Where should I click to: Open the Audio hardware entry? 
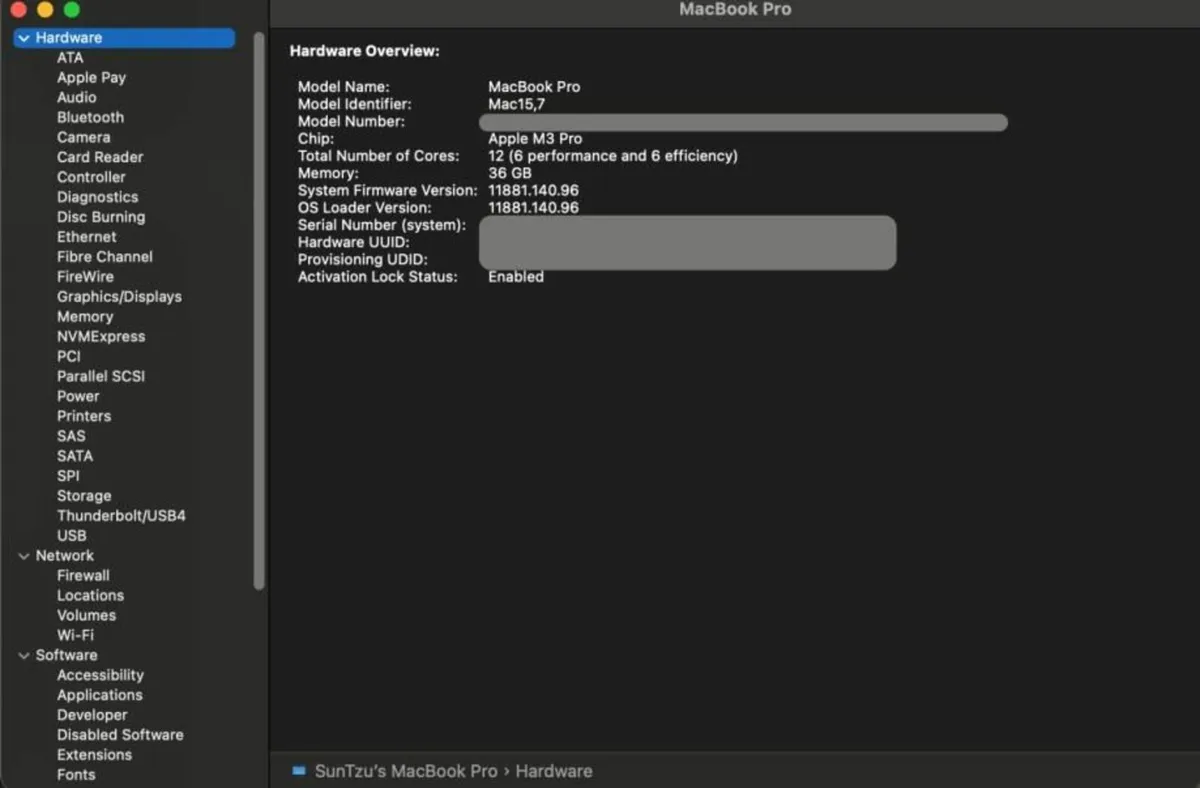pos(77,98)
